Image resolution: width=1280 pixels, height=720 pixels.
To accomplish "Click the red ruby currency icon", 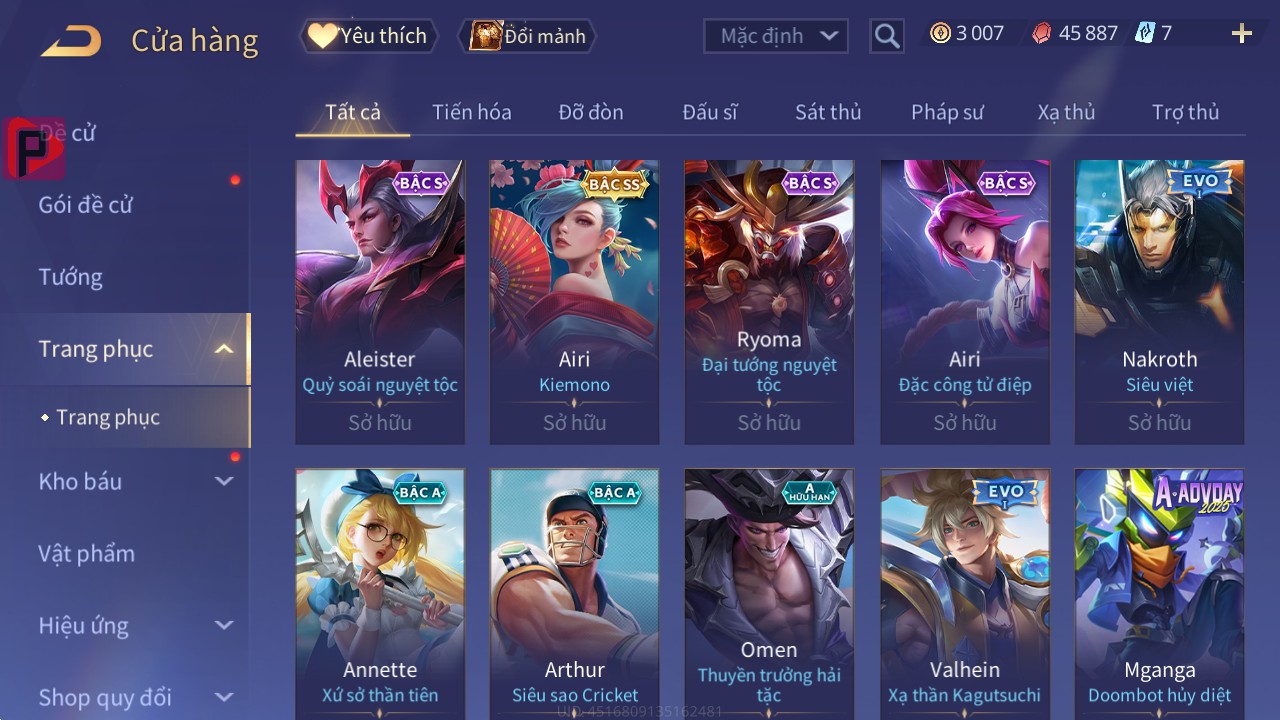I will pyautogui.click(x=1041, y=34).
